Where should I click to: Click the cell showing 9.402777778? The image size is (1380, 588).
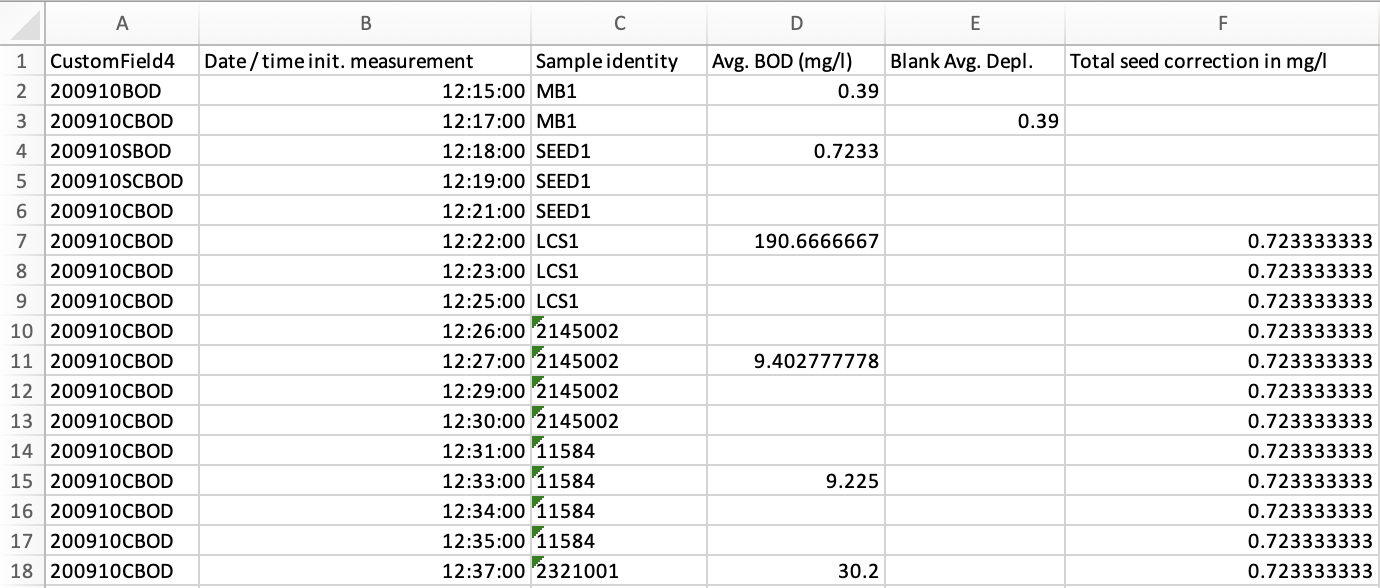click(796, 360)
